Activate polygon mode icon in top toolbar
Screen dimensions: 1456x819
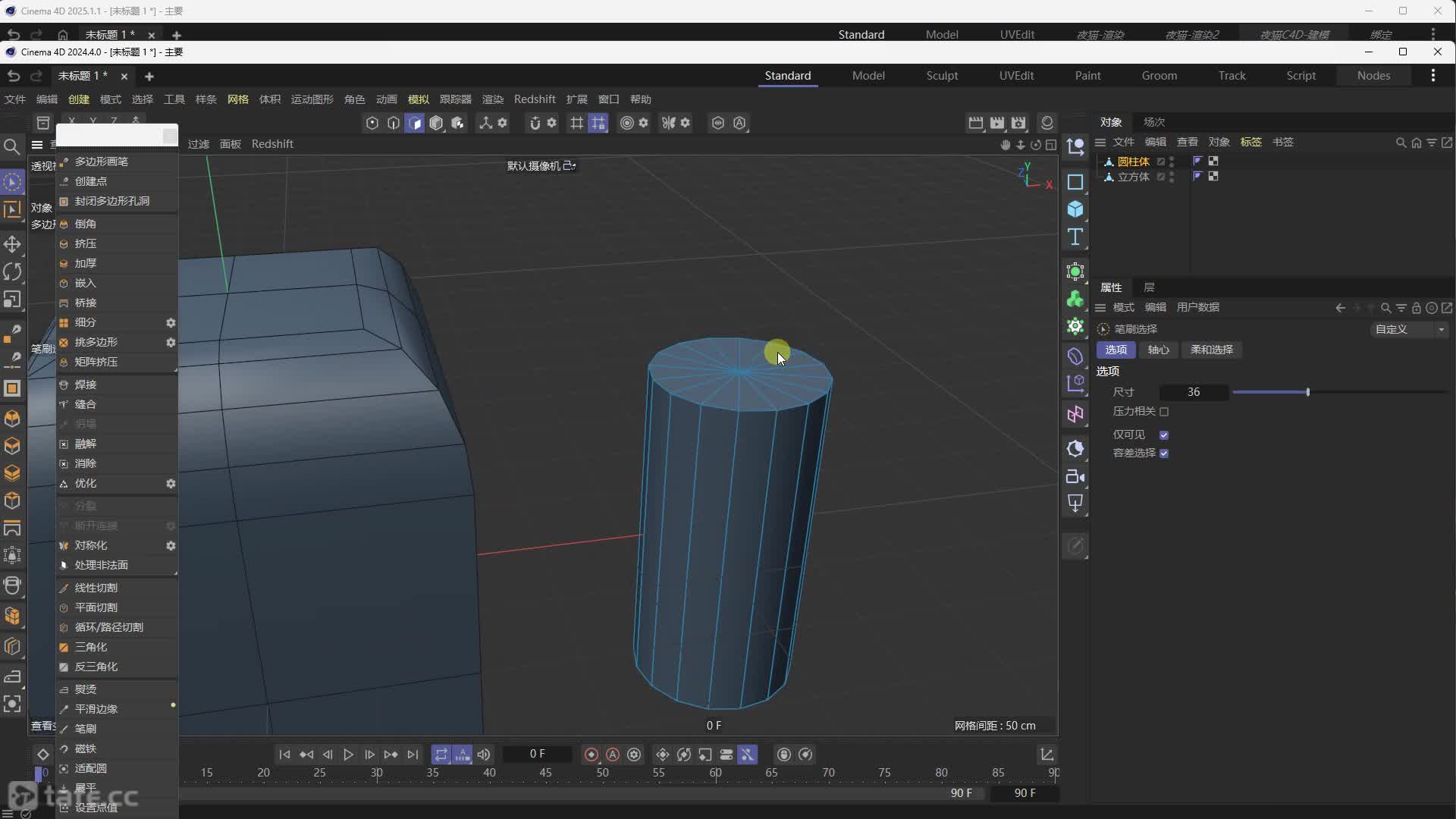point(414,123)
